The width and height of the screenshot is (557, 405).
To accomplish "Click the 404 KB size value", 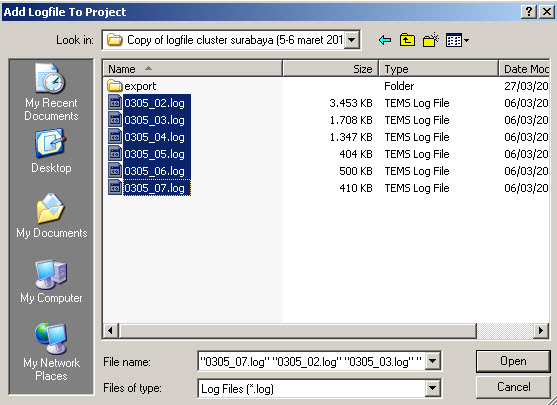I will (x=356, y=154).
